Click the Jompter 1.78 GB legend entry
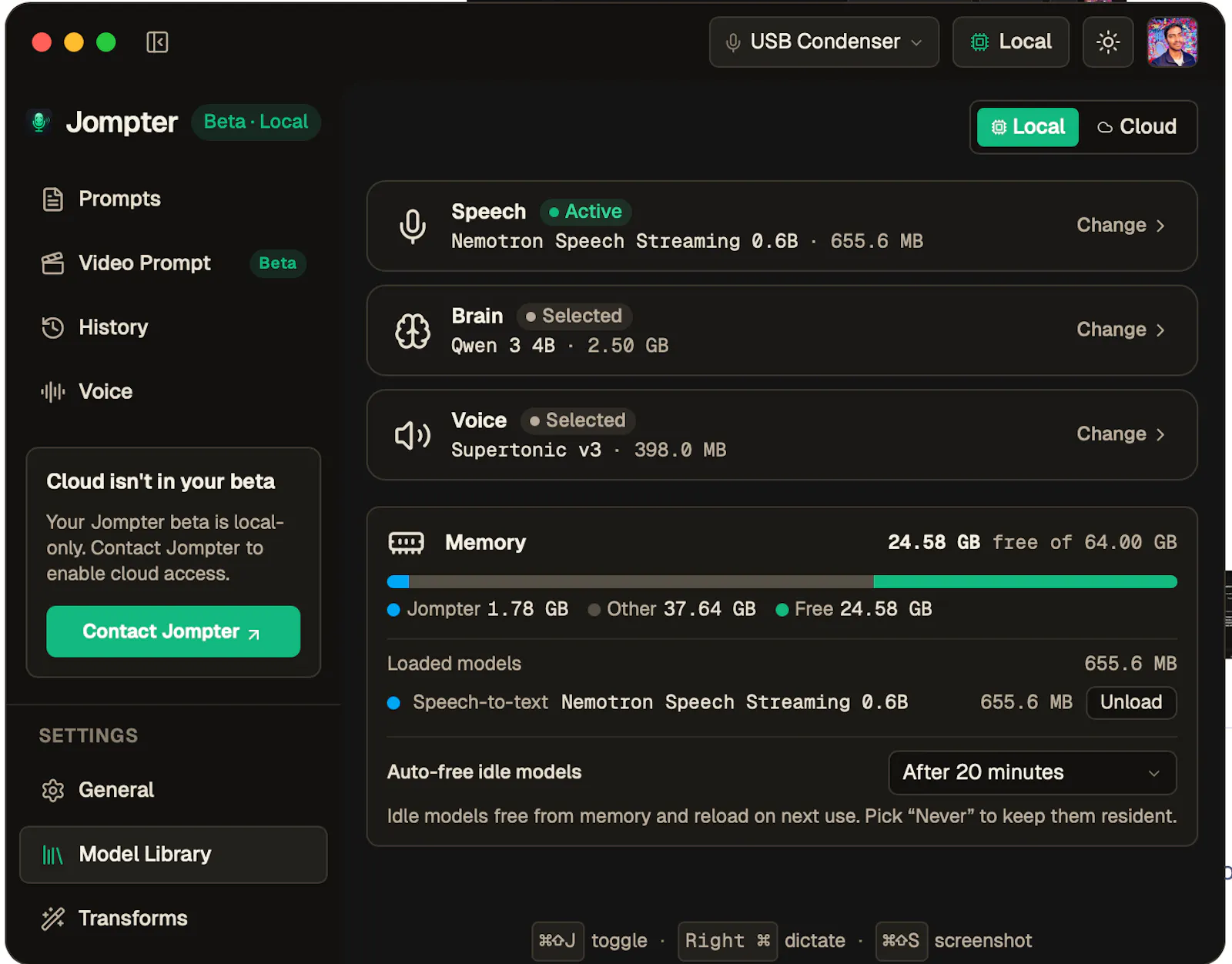This screenshot has height=964, width=1232. (x=477, y=610)
